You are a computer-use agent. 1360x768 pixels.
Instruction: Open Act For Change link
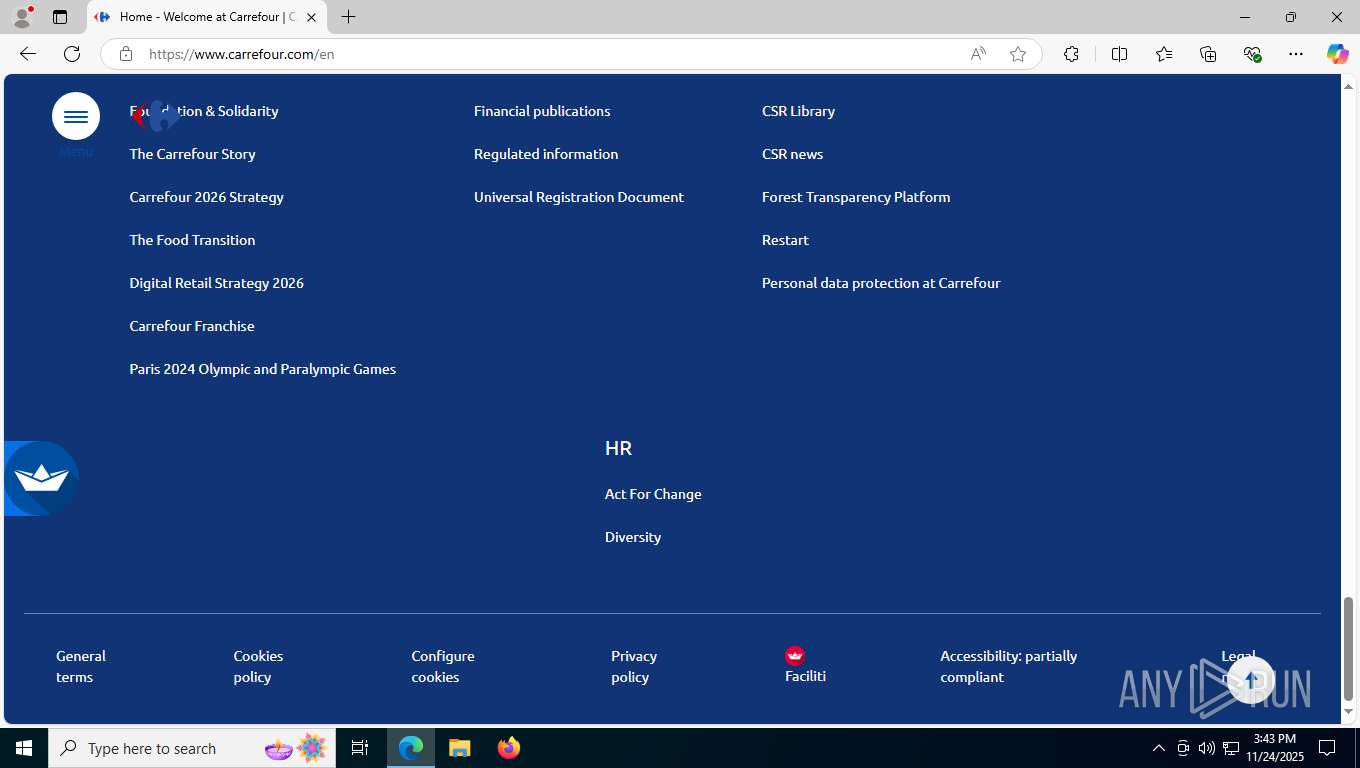[653, 494]
